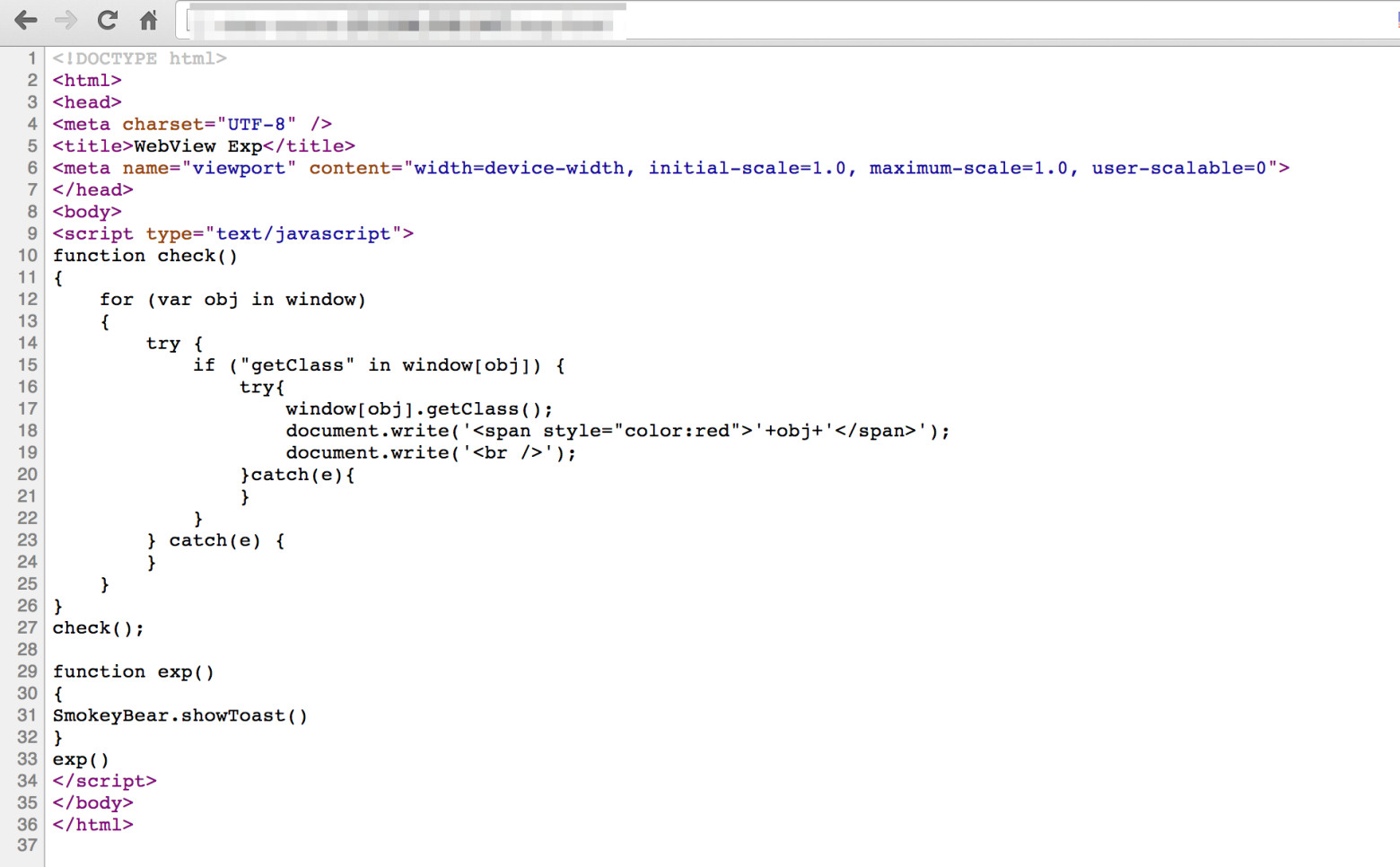Click the document.write span line
Screen dimensions: 1400x867
(x=617, y=431)
